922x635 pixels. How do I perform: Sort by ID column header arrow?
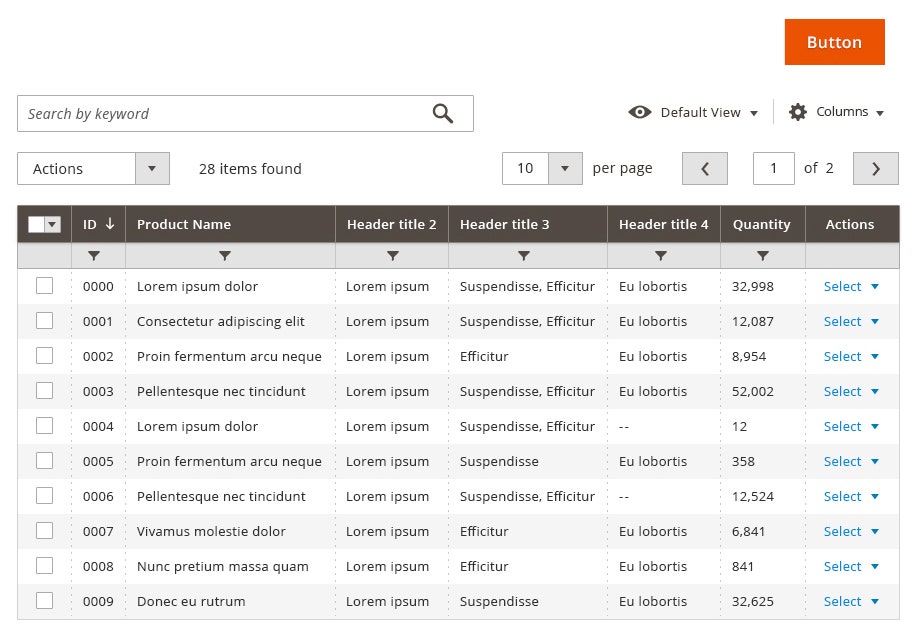click(x=110, y=224)
